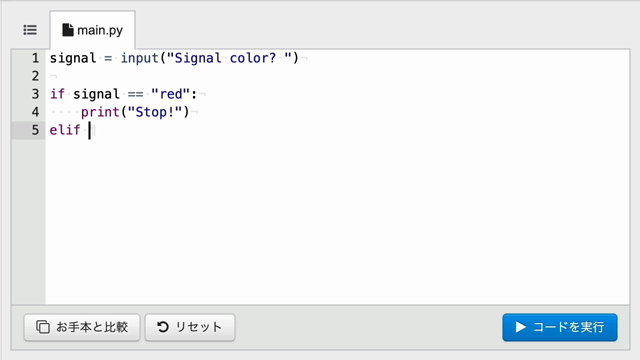Click the elif keyword on line 5
Viewport: 640px width, 360px height.
point(65,130)
